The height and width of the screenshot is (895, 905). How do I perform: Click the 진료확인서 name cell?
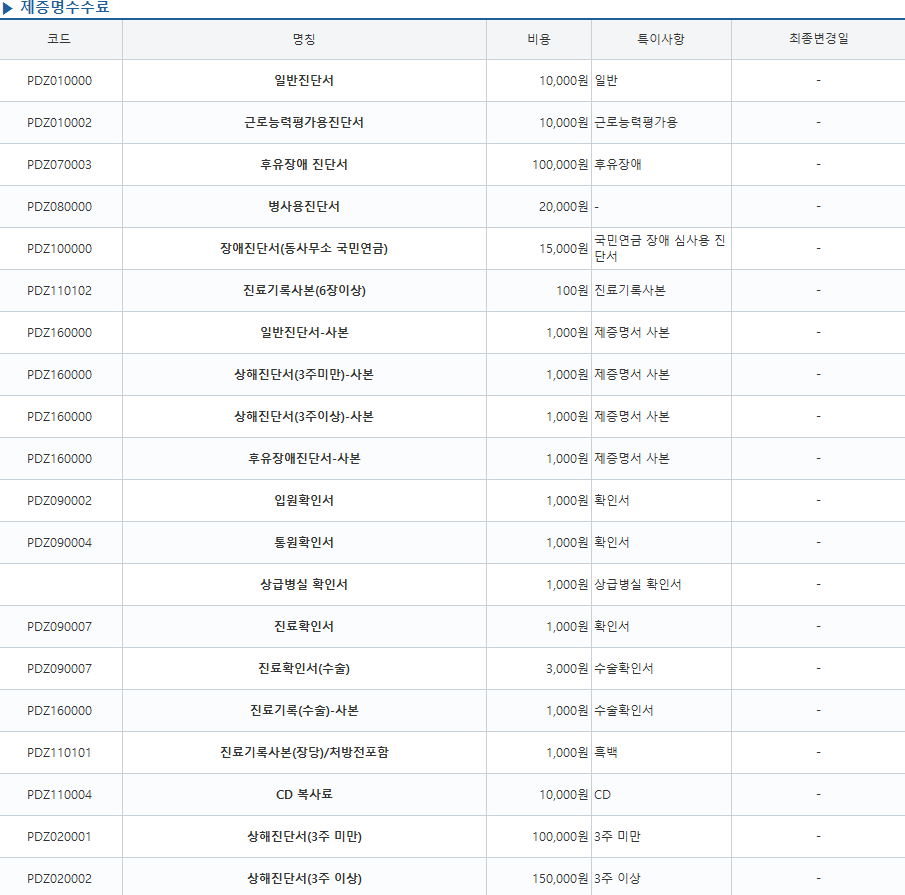[304, 627]
